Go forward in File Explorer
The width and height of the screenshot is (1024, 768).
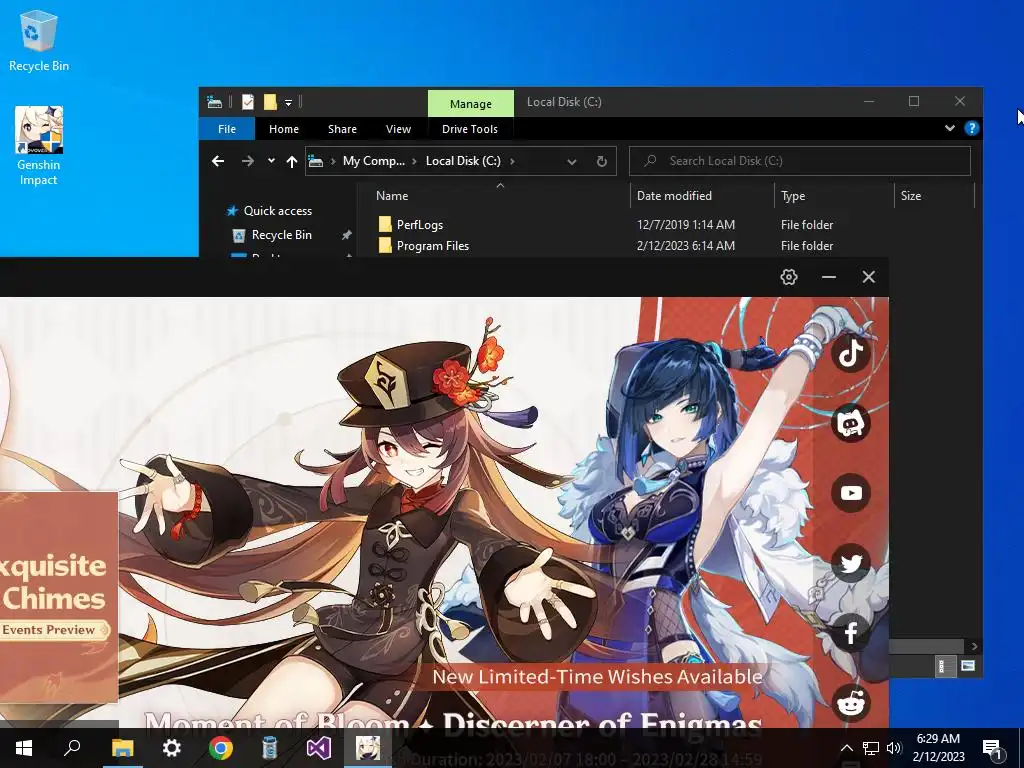click(248, 161)
